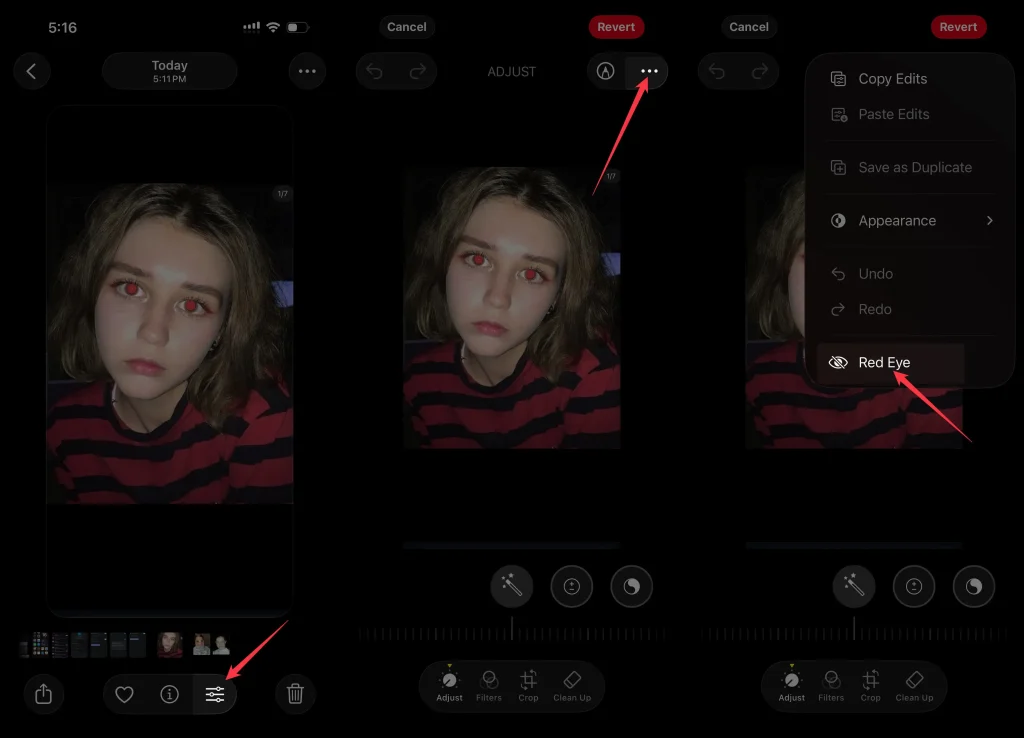This screenshot has width=1024, height=738.
Task: Tap the Markup pen icon
Action: tap(607, 71)
